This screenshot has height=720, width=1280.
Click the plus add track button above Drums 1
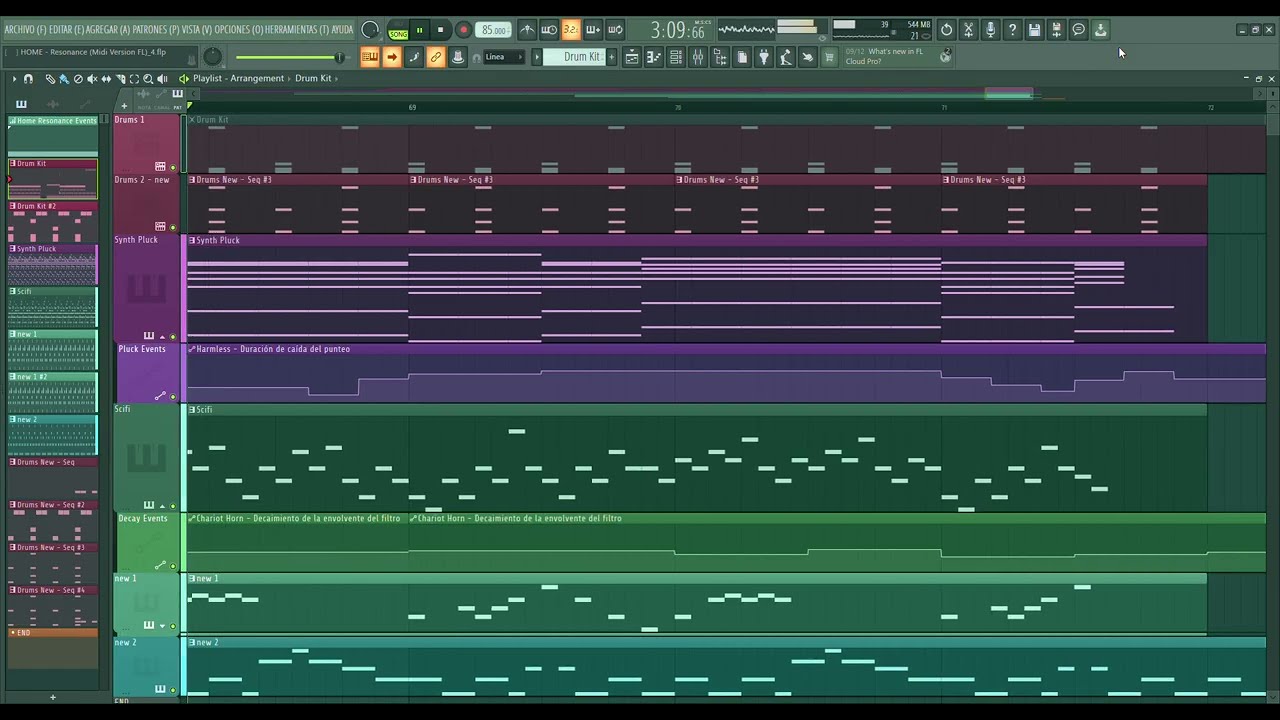click(x=124, y=105)
